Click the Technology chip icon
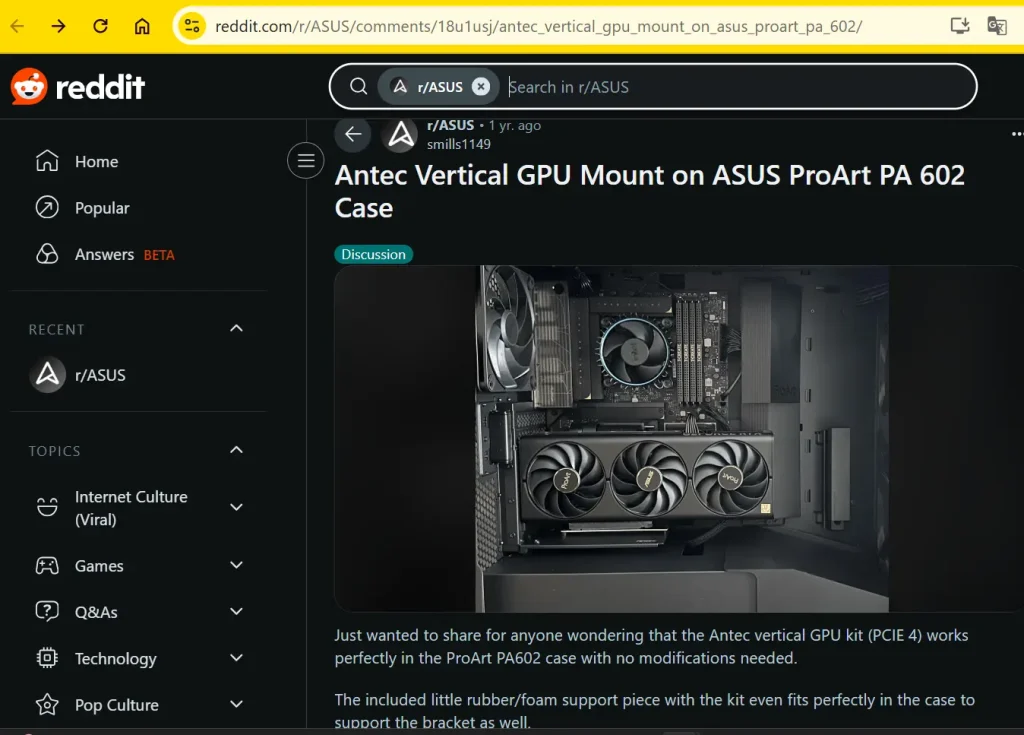 pos(47,658)
